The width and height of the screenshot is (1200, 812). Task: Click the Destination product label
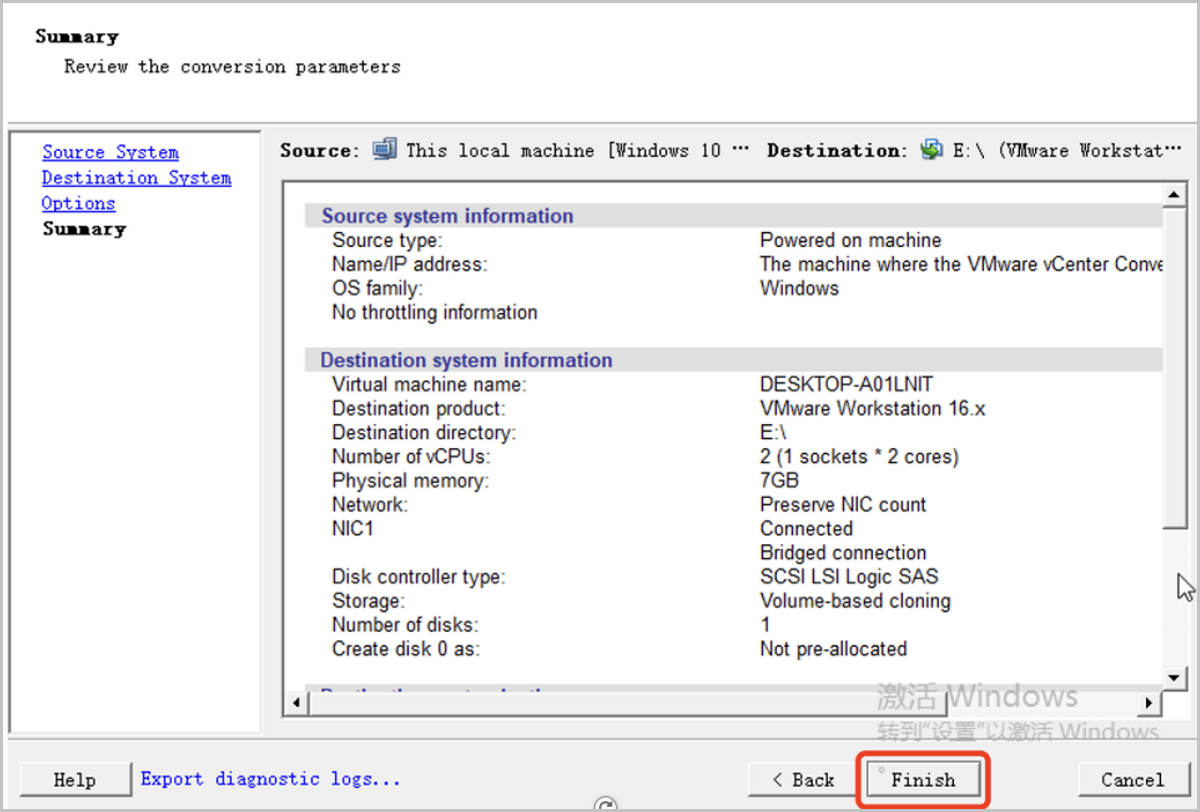point(419,408)
